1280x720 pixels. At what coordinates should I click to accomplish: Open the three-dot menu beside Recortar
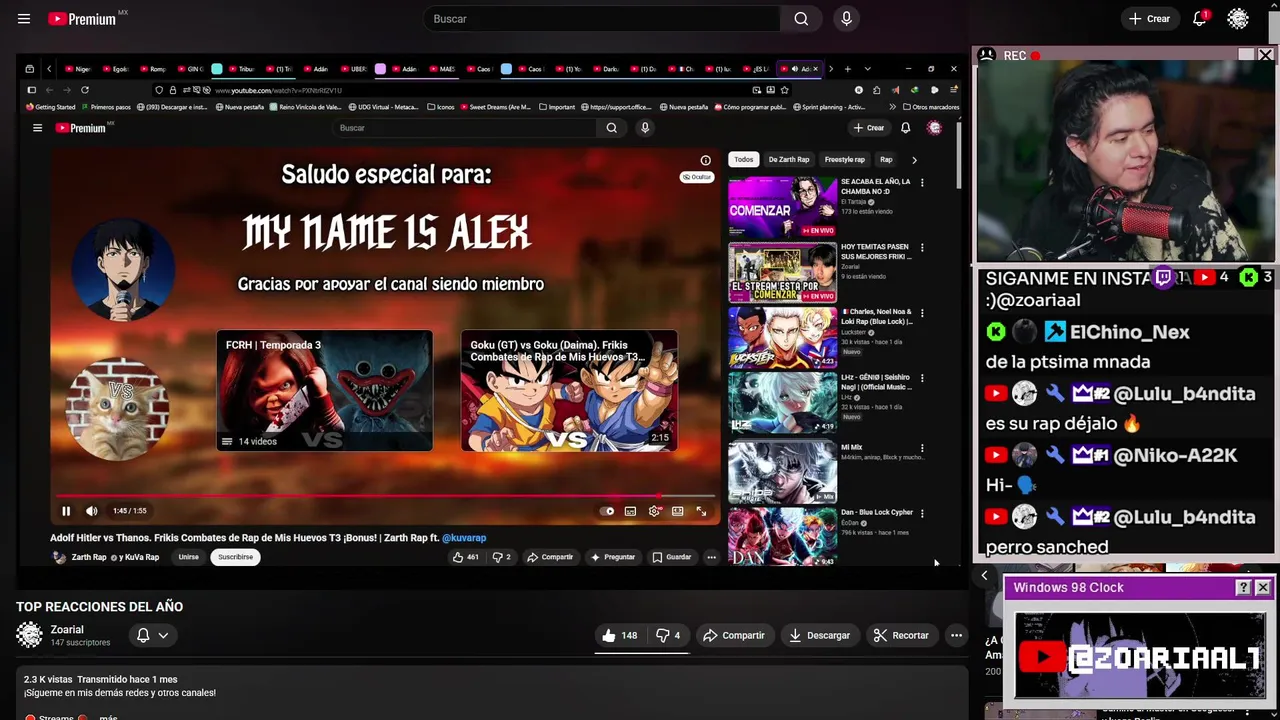tap(956, 635)
